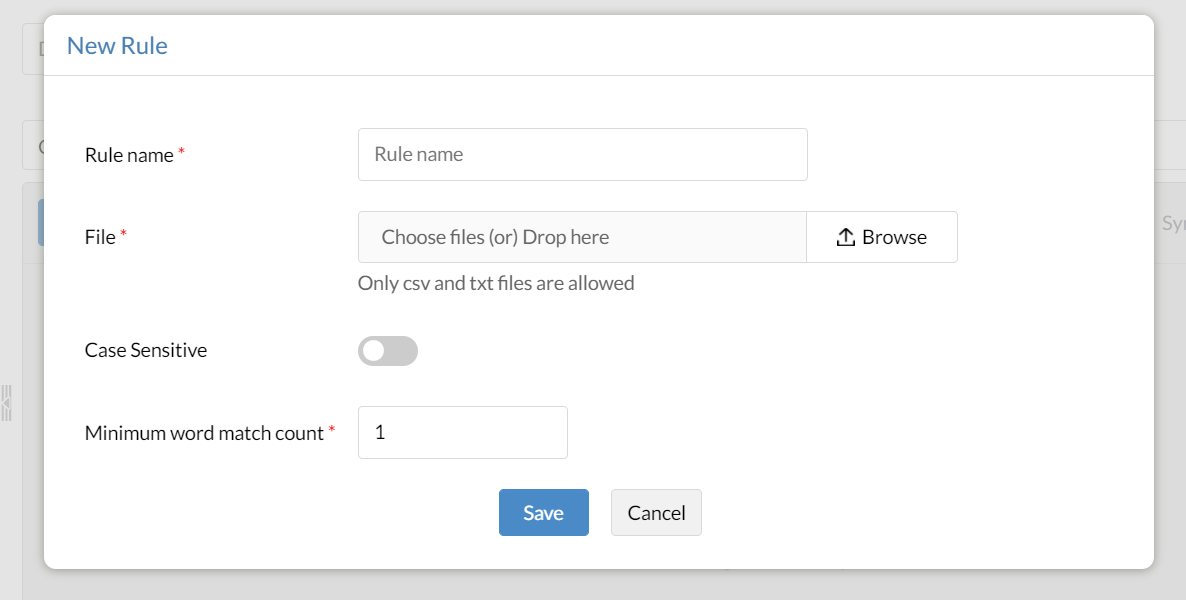Click the 'Only csv and txt files' hint
This screenshot has width=1186, height=600.
point(496,283)
